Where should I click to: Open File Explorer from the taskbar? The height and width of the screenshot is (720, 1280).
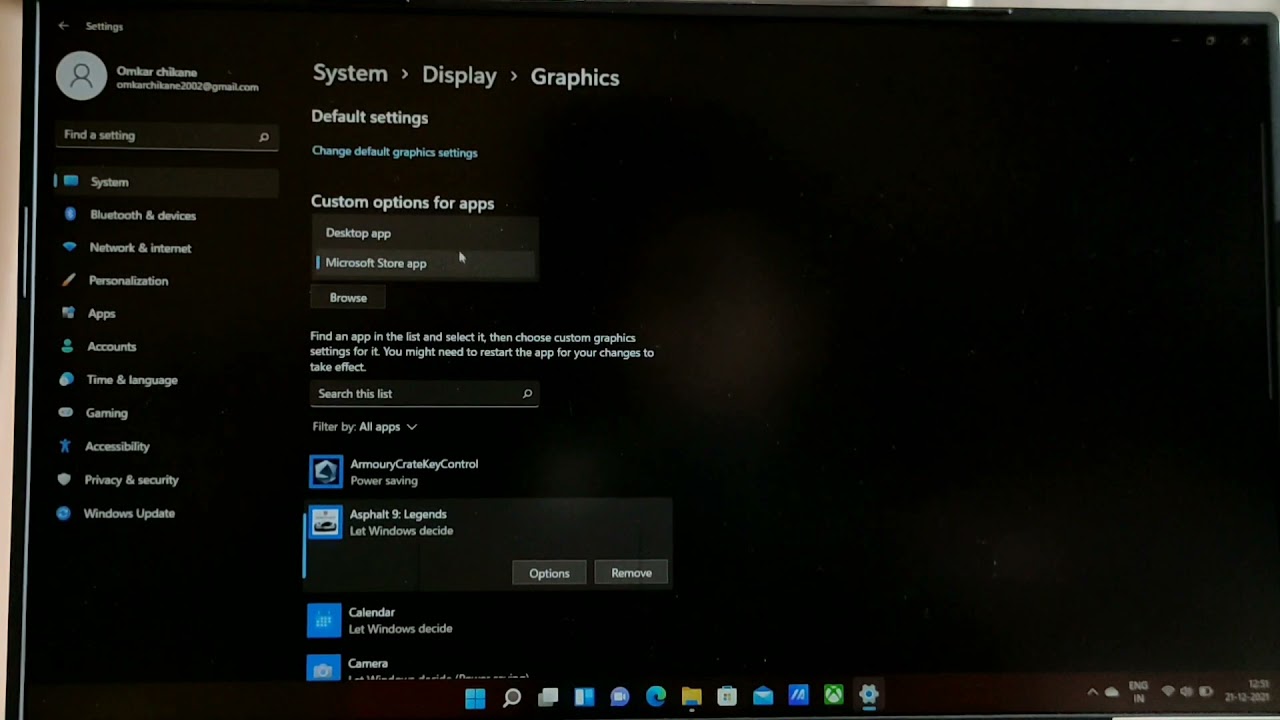click(x=691, y=697)
